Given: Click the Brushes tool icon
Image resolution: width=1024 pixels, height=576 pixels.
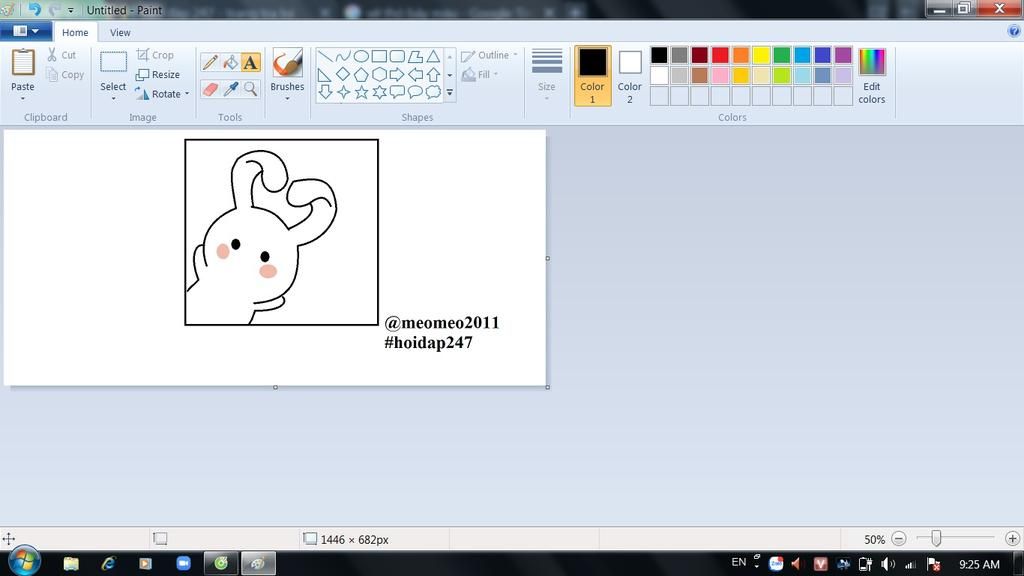Looking at the screenshot, I should [x=287, y=63].
